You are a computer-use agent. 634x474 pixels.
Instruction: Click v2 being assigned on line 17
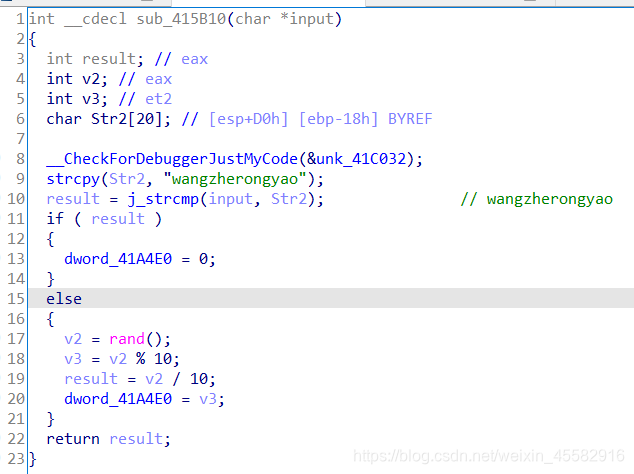pyautogui.click(x=73, y=339)
